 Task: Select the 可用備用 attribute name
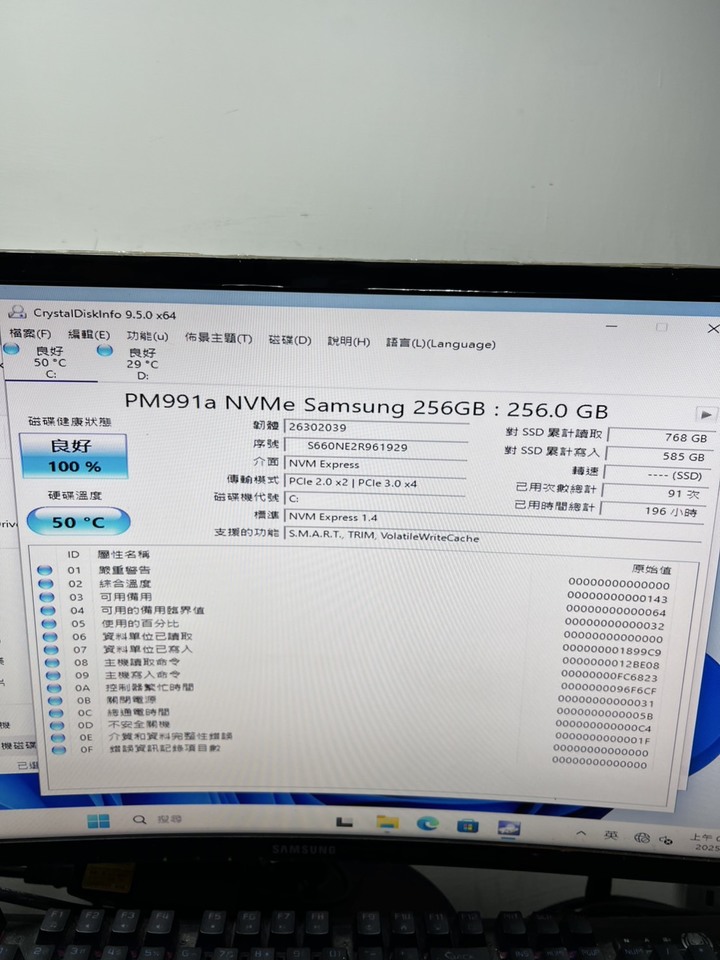click(x=126, y=597)
